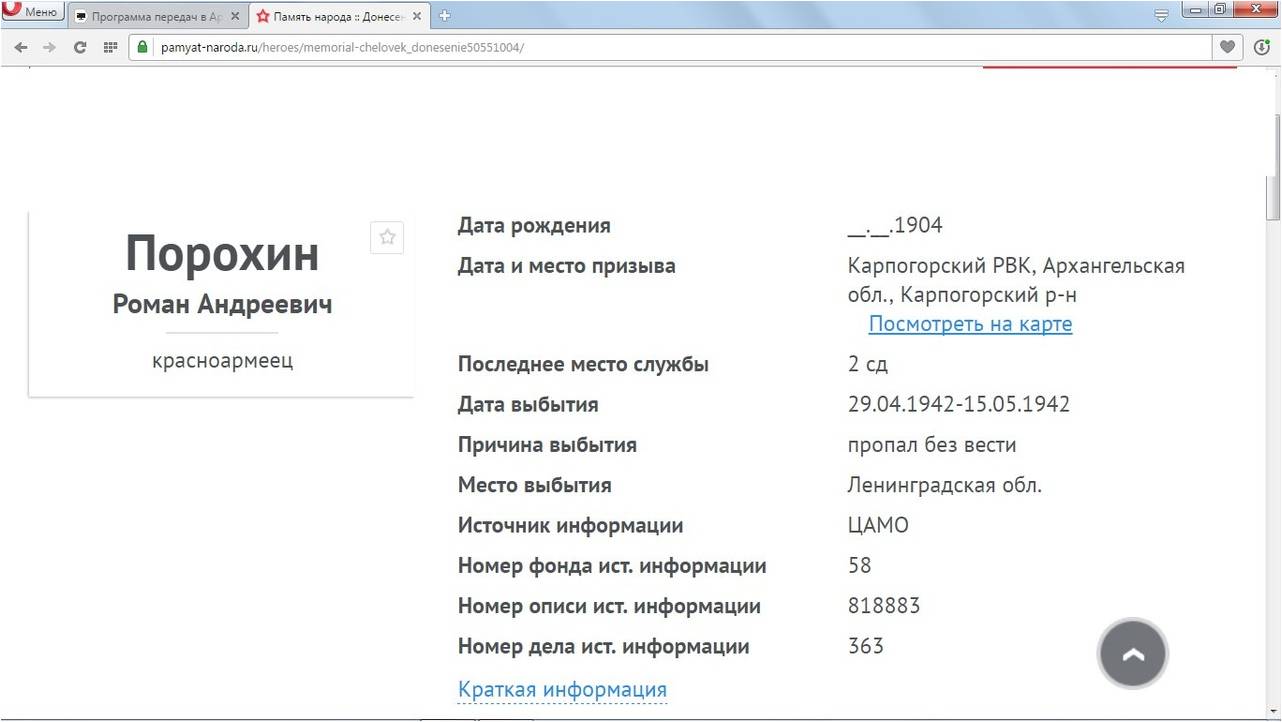1282x722 pixels.
Task: Click the value пропал без вести
Action: point(932,445)
